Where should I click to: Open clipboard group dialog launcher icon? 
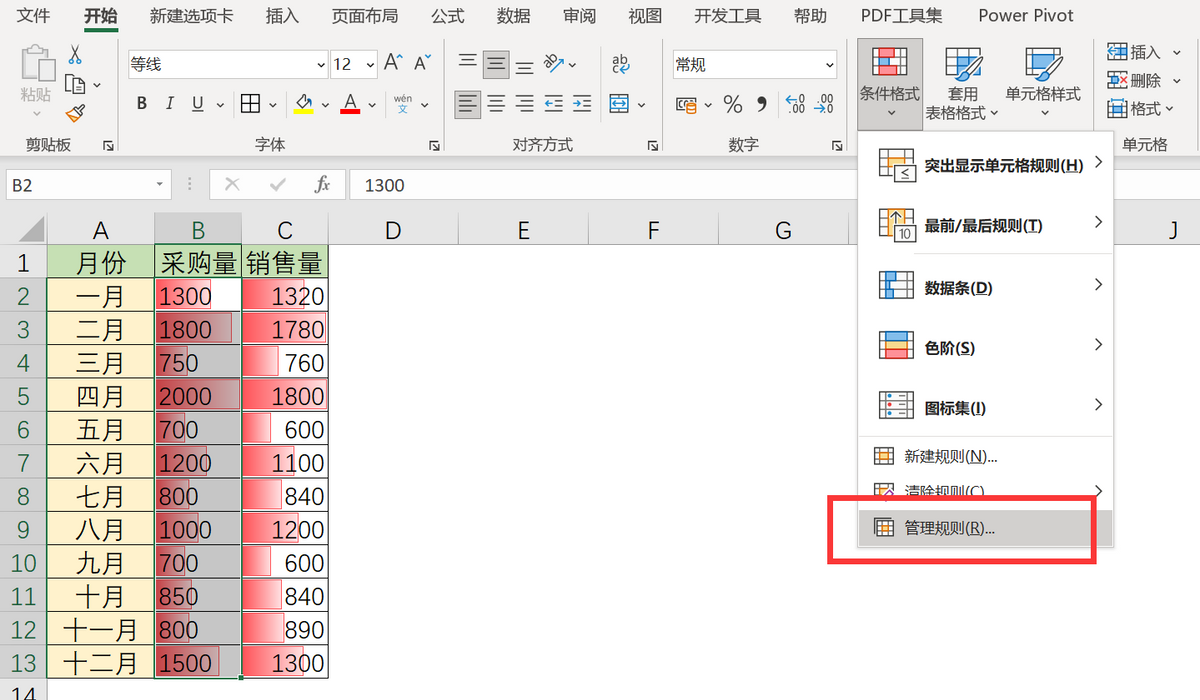coord(108,146)
